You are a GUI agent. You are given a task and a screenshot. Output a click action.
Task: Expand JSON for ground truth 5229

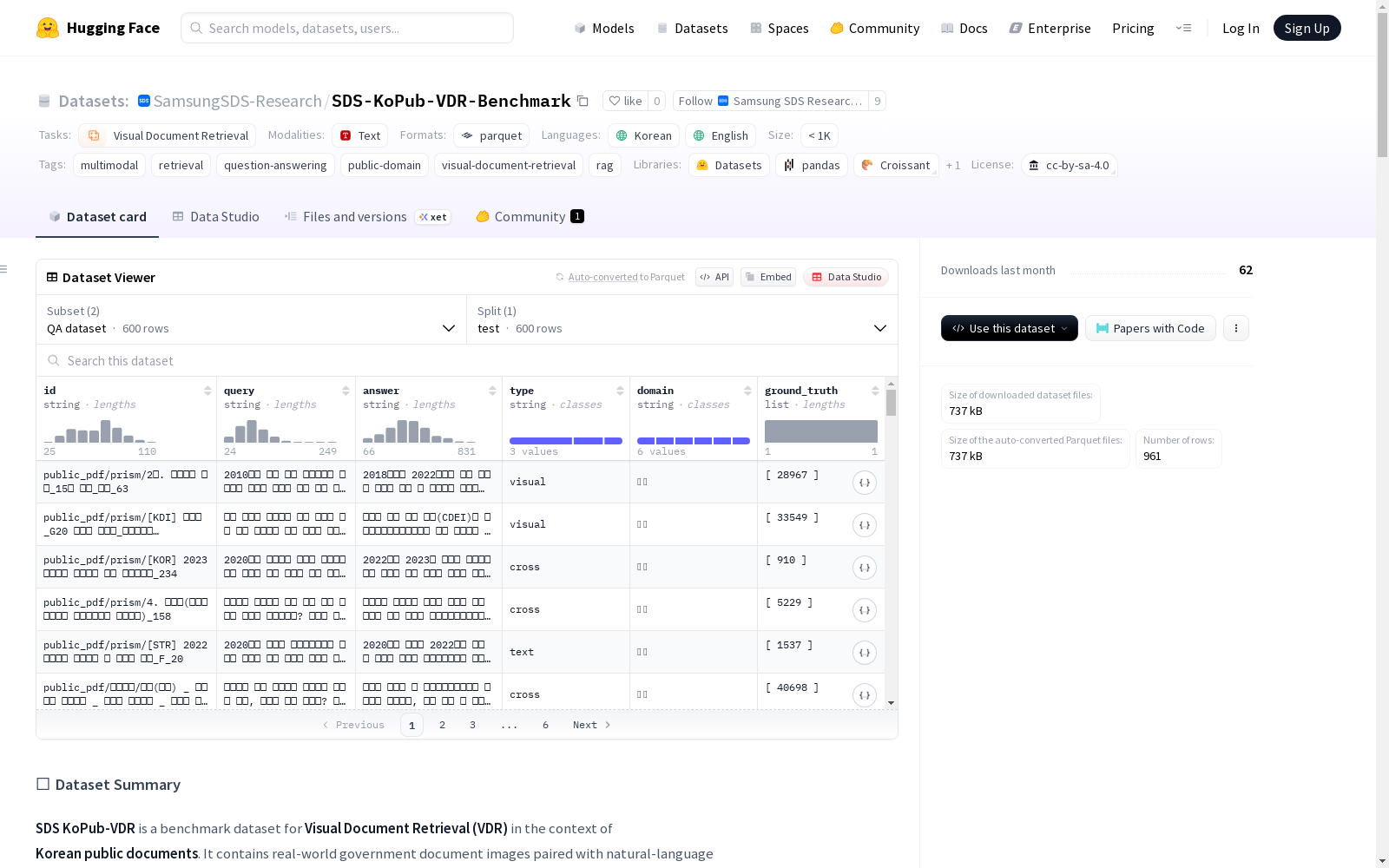(865, 610)
